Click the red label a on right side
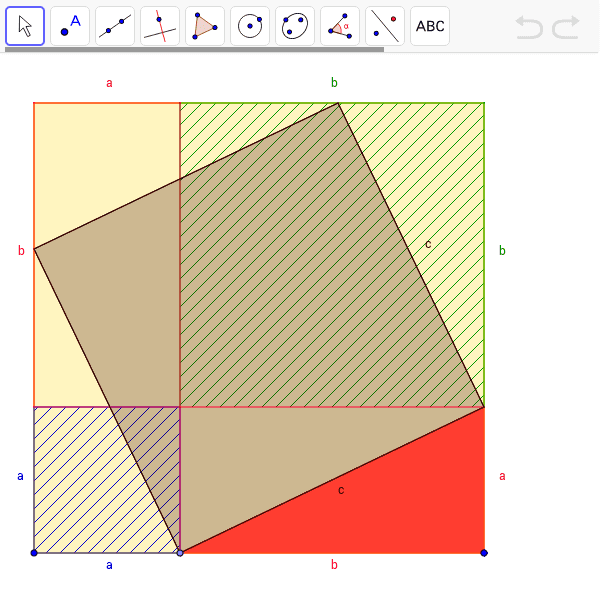 (x=502, y=476)
